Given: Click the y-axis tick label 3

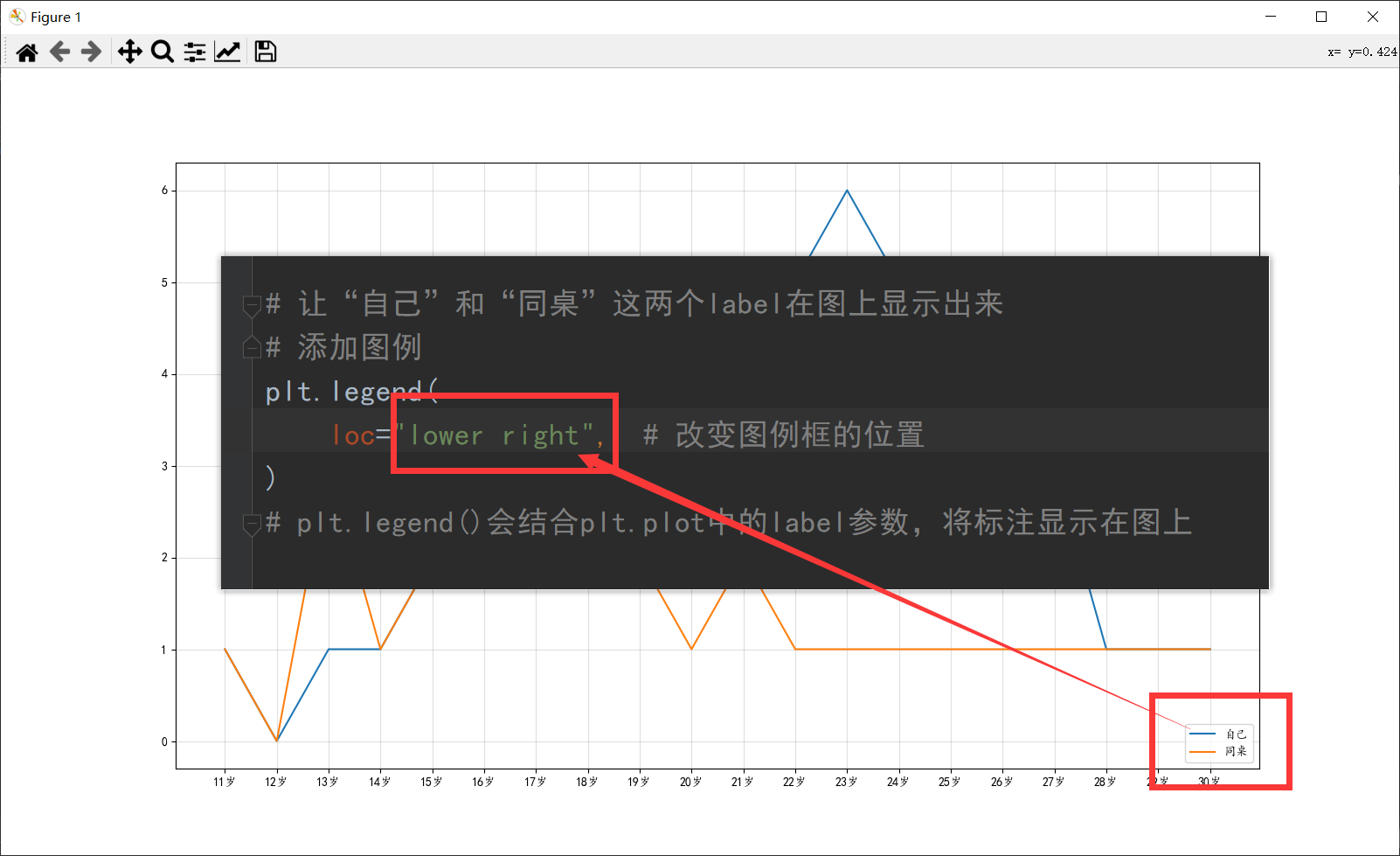Looking at the screenshot, I should (164, 466).
